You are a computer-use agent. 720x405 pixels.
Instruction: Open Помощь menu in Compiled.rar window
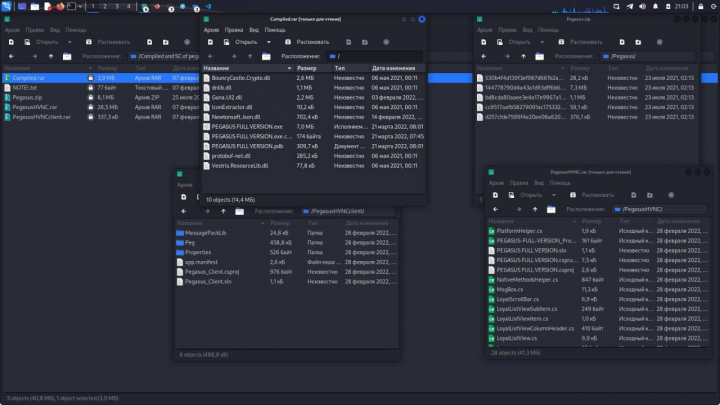pos(275,30)
